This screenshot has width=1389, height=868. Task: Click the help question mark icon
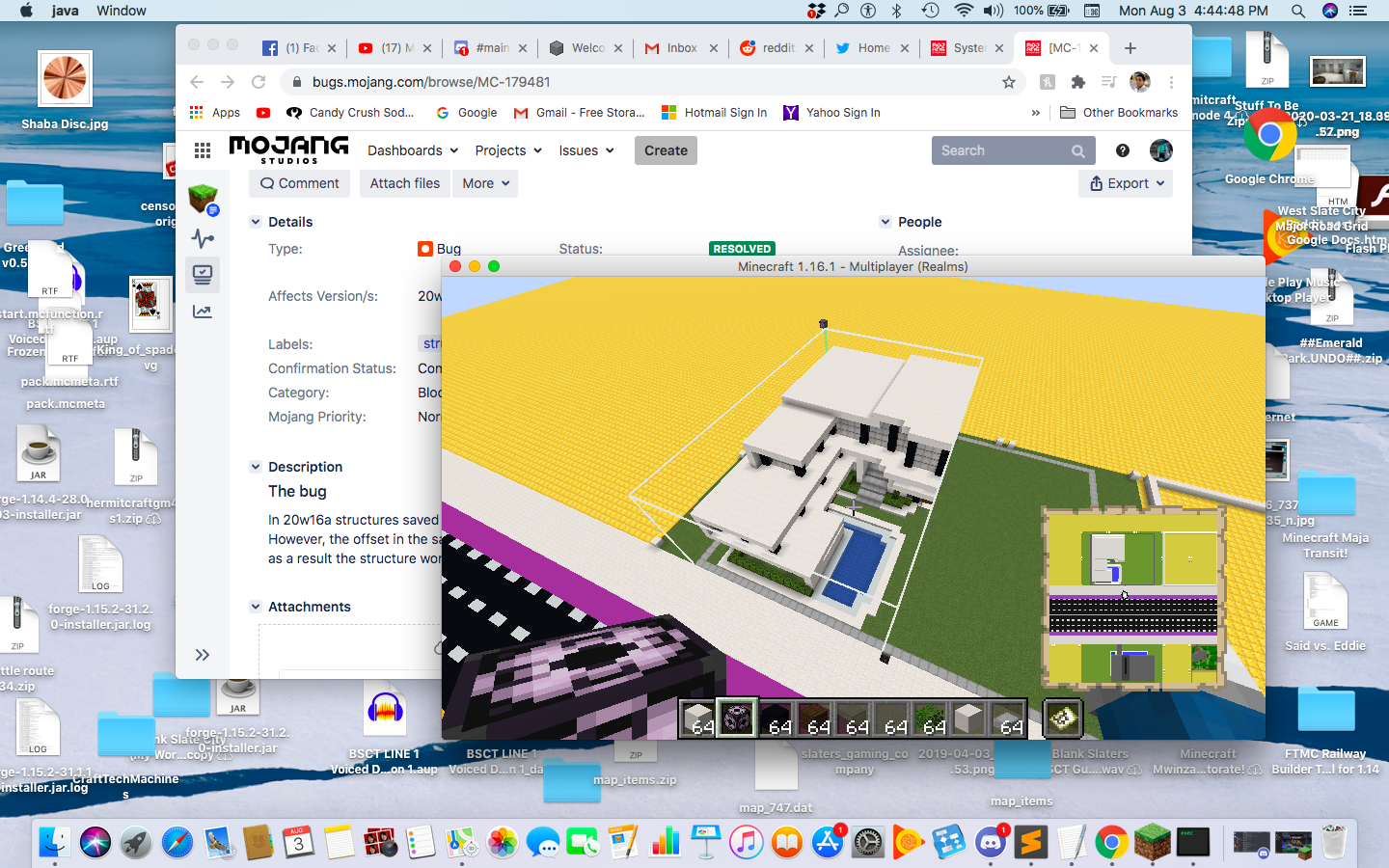coord(1123,150)
